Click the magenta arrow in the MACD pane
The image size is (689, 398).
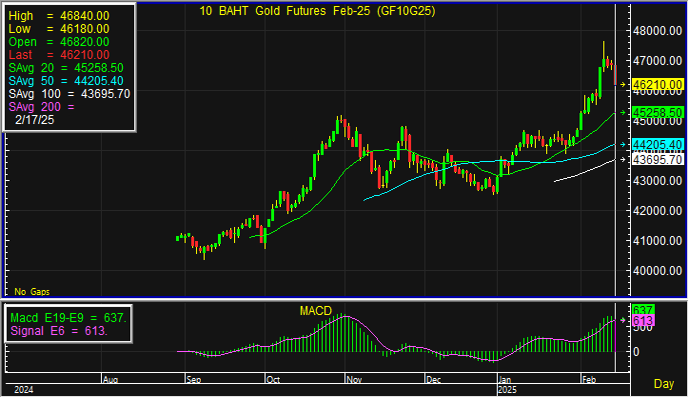tap(623, 320)
